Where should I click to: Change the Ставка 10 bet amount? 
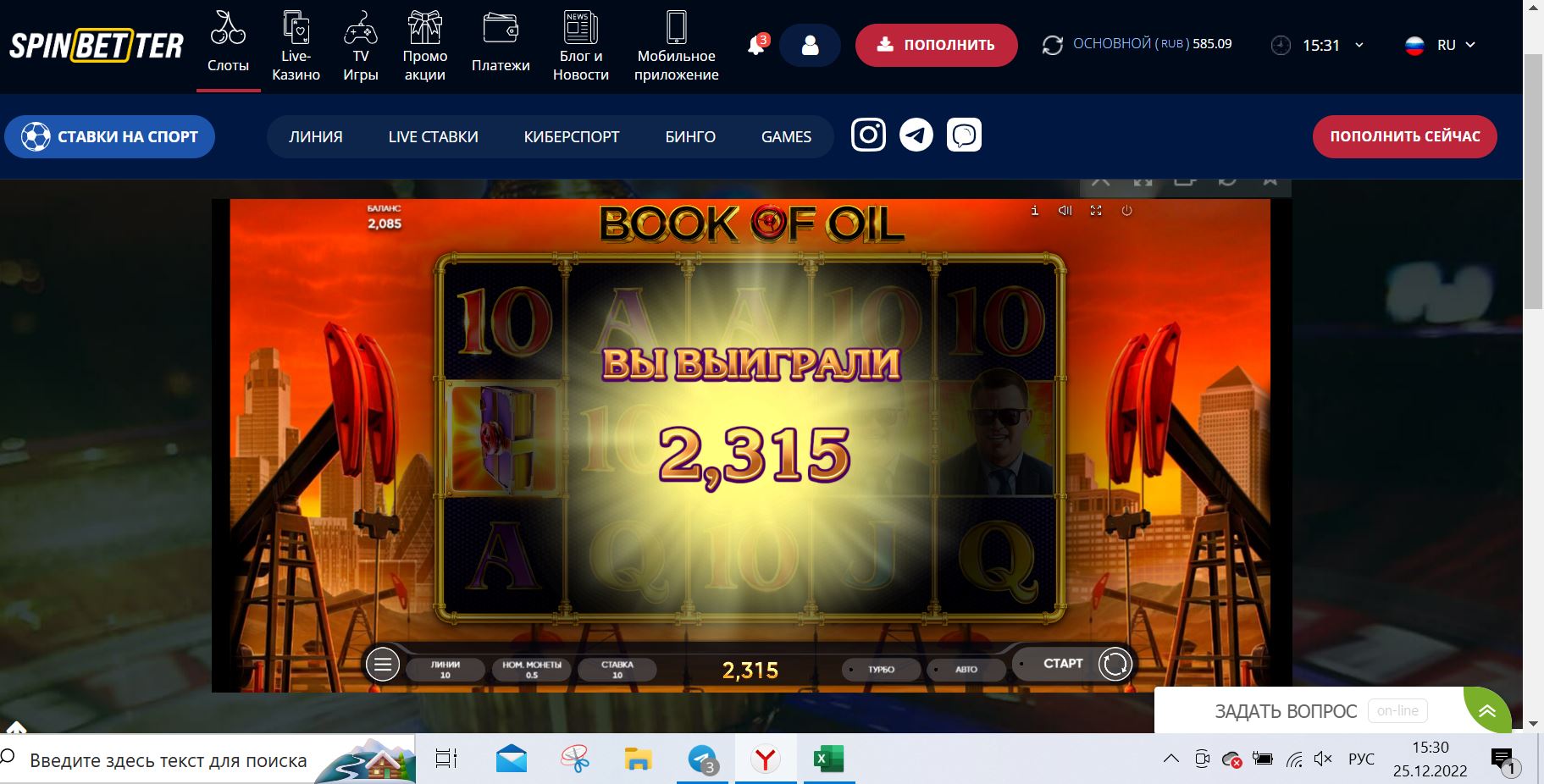click(617, 669)
